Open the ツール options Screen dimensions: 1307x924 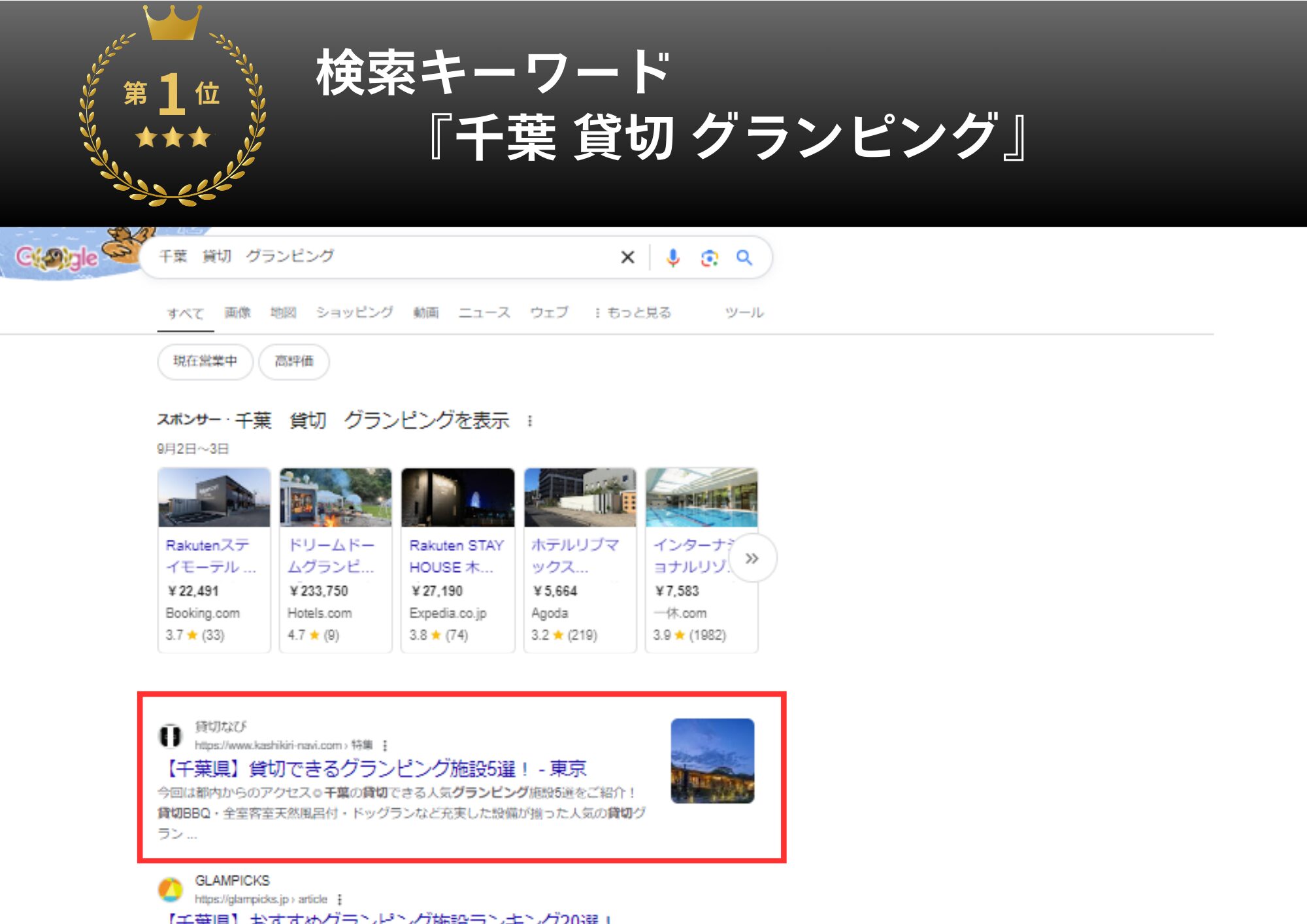click(744, 313)
